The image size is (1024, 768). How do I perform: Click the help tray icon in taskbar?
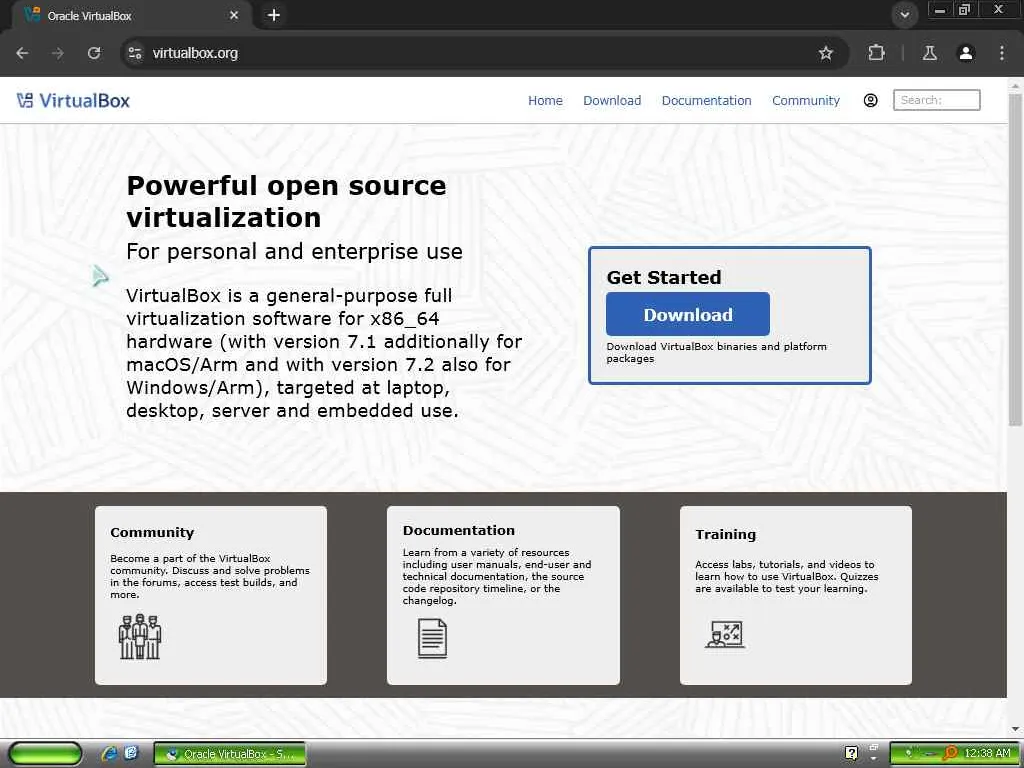[851, 753]
